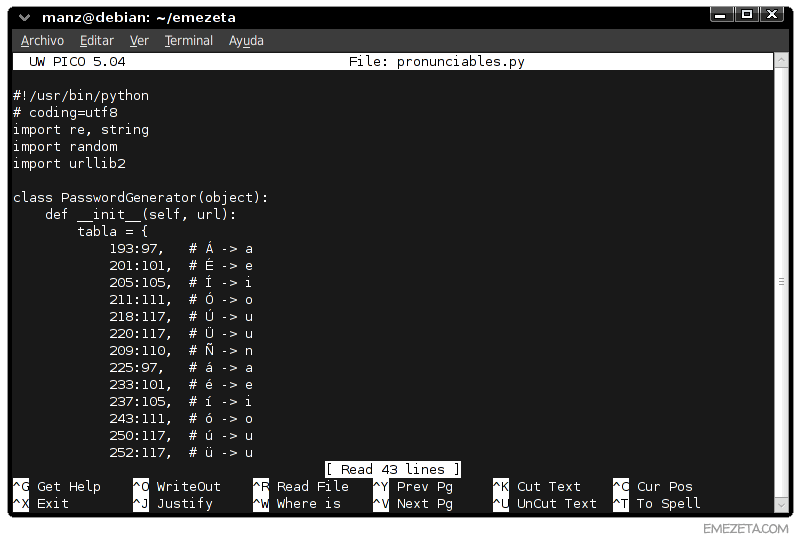
Task: Click the ^O WriteOut shortcut
Action: 177,486
